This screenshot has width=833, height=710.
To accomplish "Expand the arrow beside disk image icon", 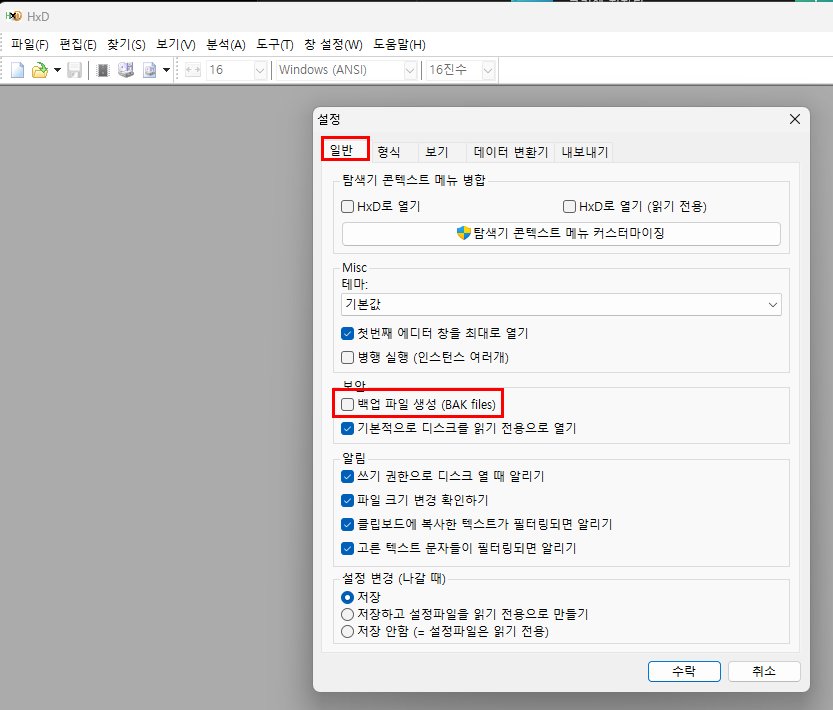I will click(166, 70).
